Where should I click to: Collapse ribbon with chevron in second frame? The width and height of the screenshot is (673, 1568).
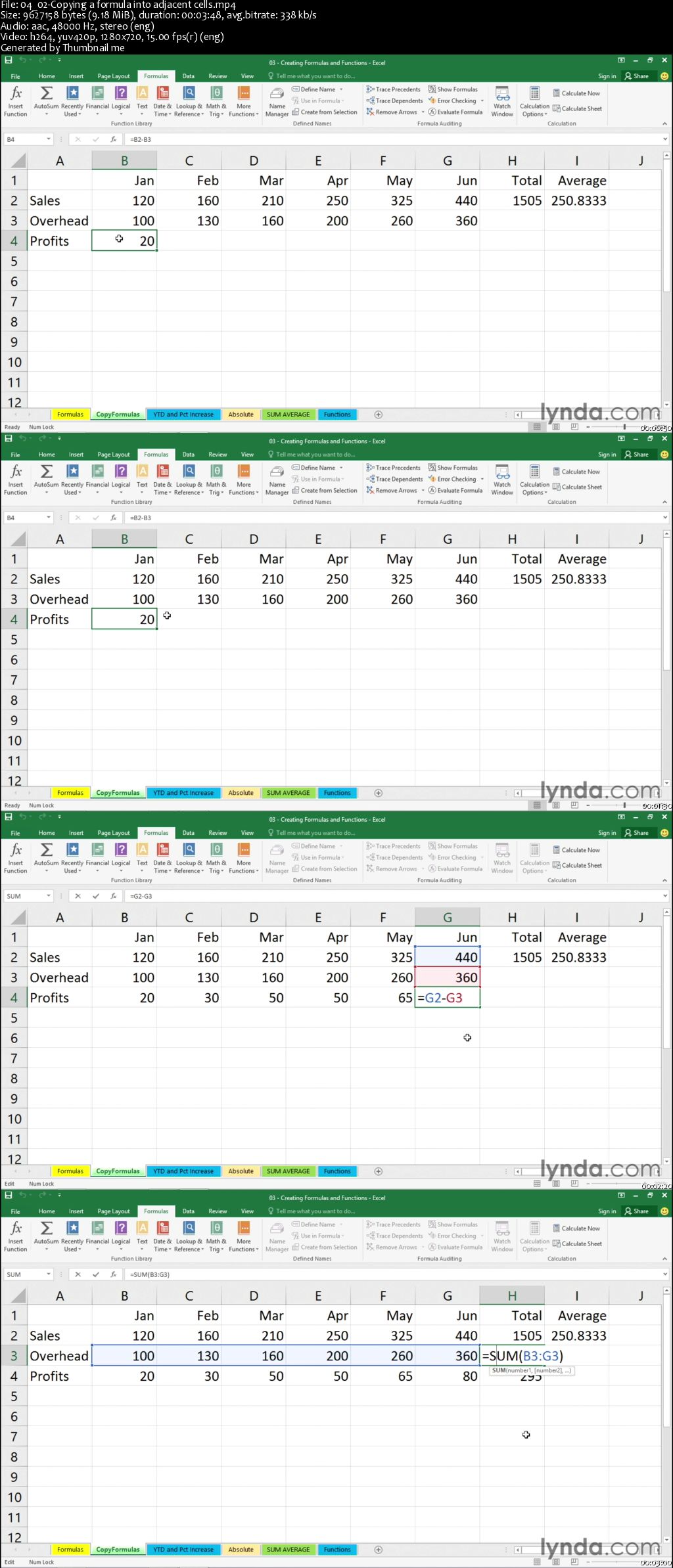point(664,502)
